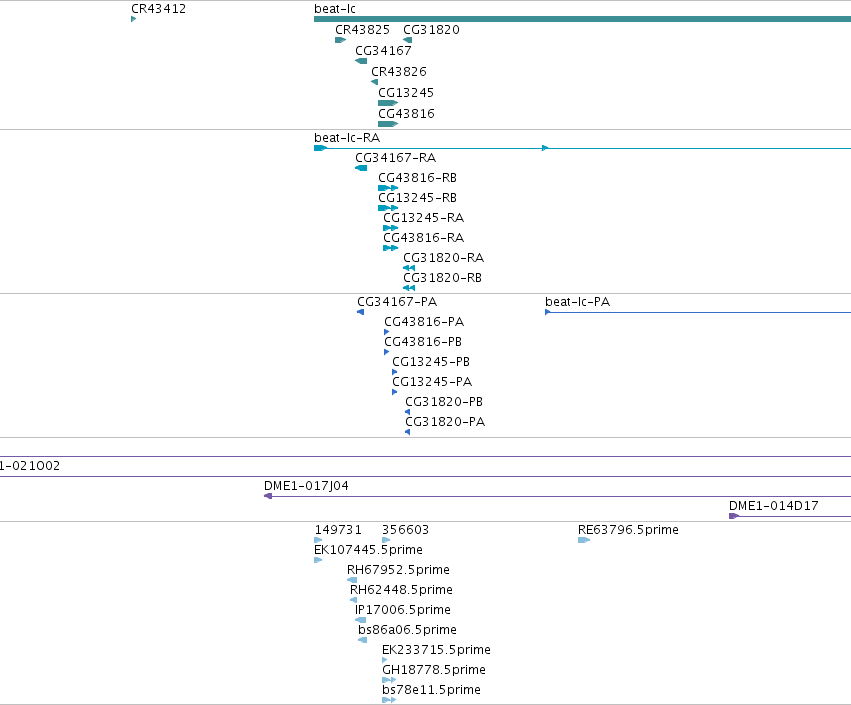This screenshot has width=851, height=705.
Task: Click the CG43816-RA transcript glyph
Action: (390, 248)
